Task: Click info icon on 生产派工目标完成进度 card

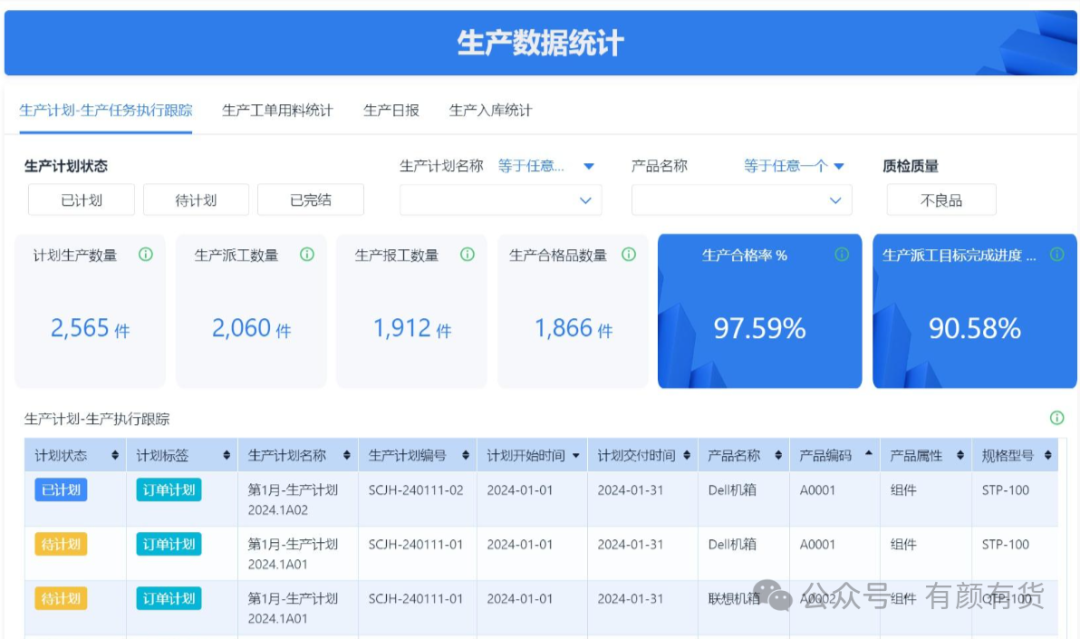Action: pos(1056,255)
